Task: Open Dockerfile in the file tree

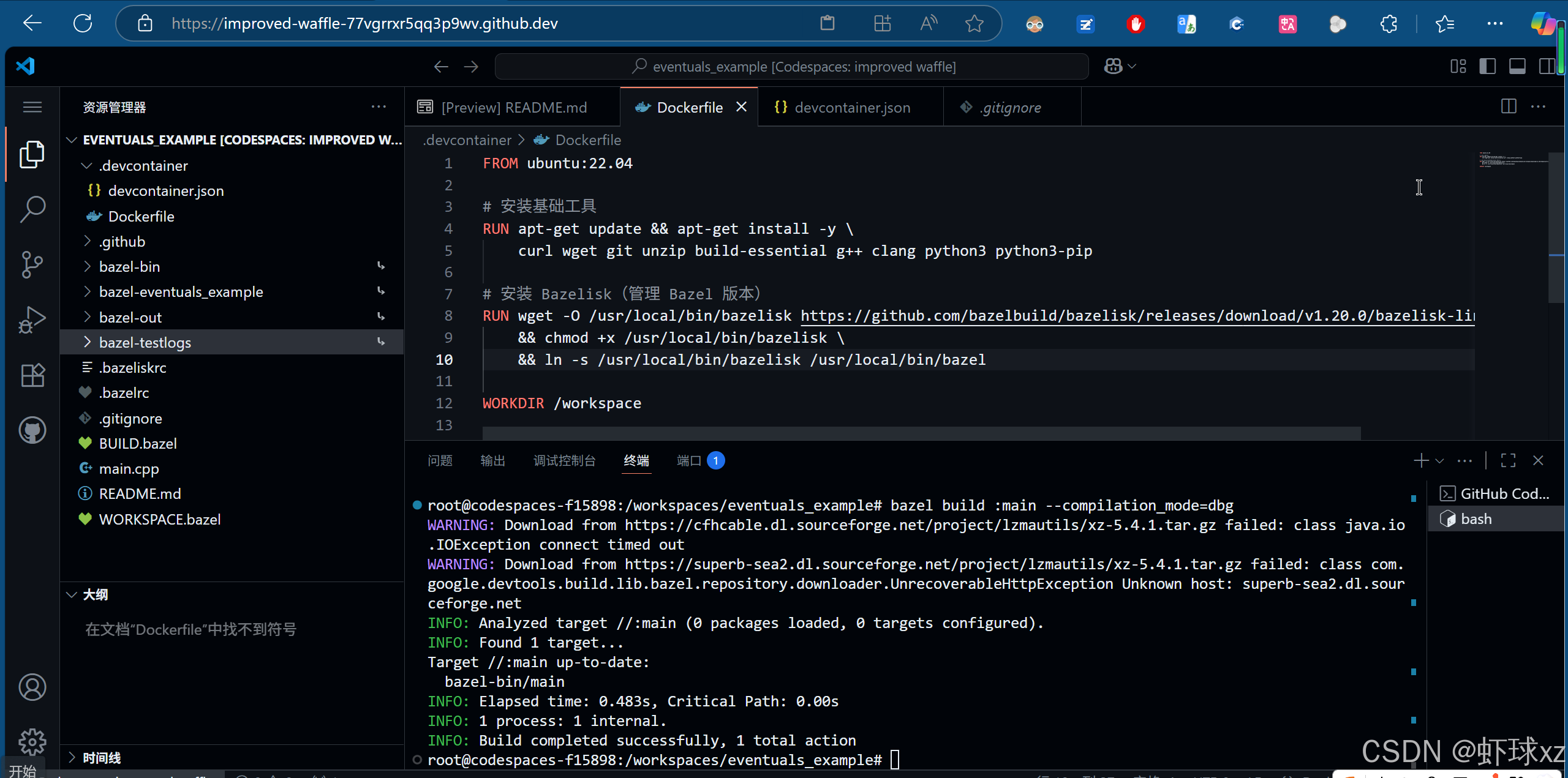Action: pos(232,216)
